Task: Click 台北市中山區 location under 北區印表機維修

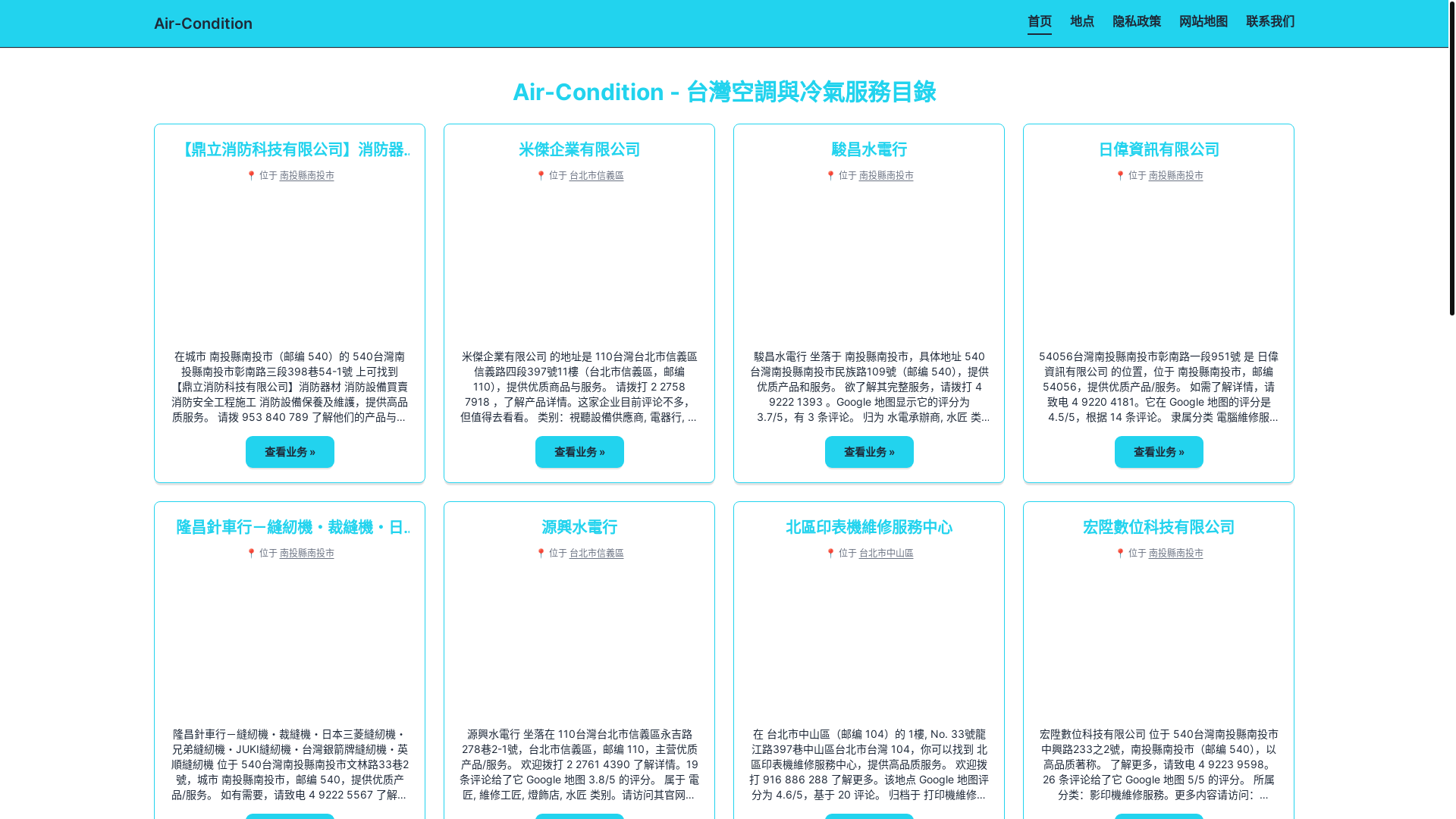Action: [x=886, y=553]
